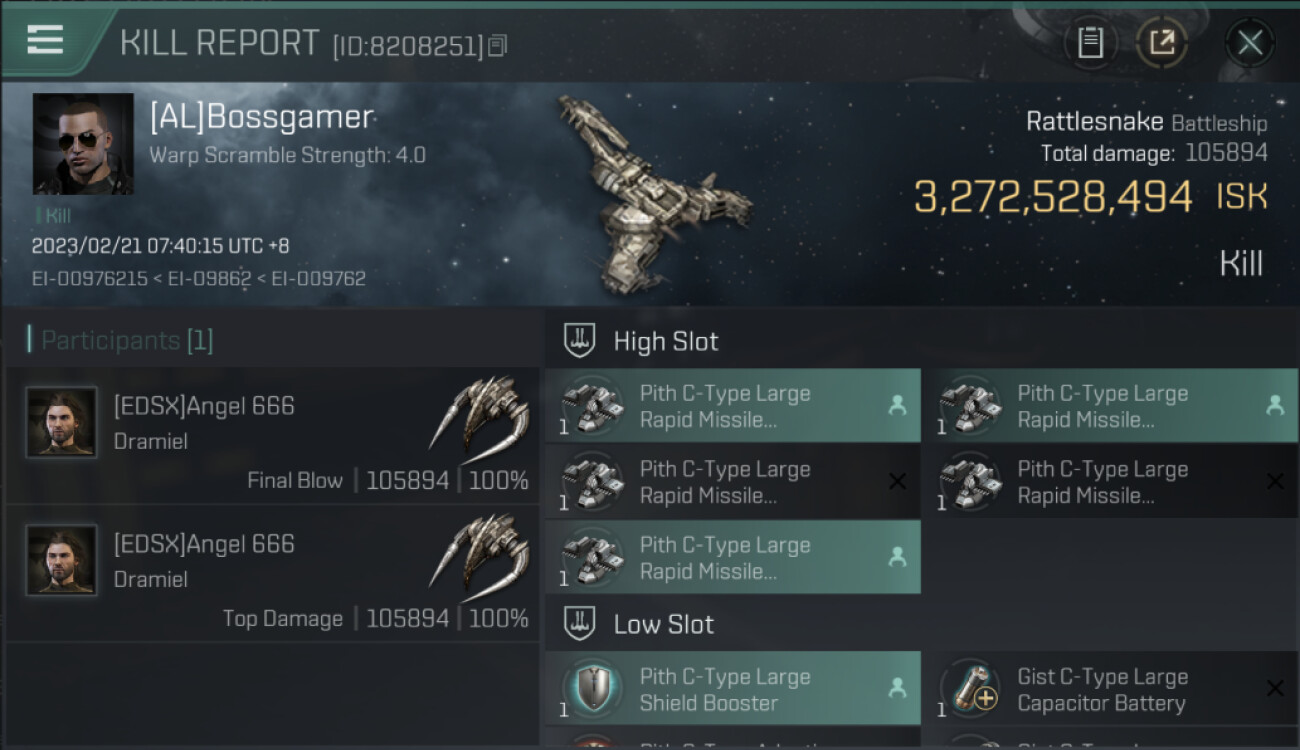The image size is (1300, 750).
Task: Click the clipboard icon at top right
Action: 1090,43
